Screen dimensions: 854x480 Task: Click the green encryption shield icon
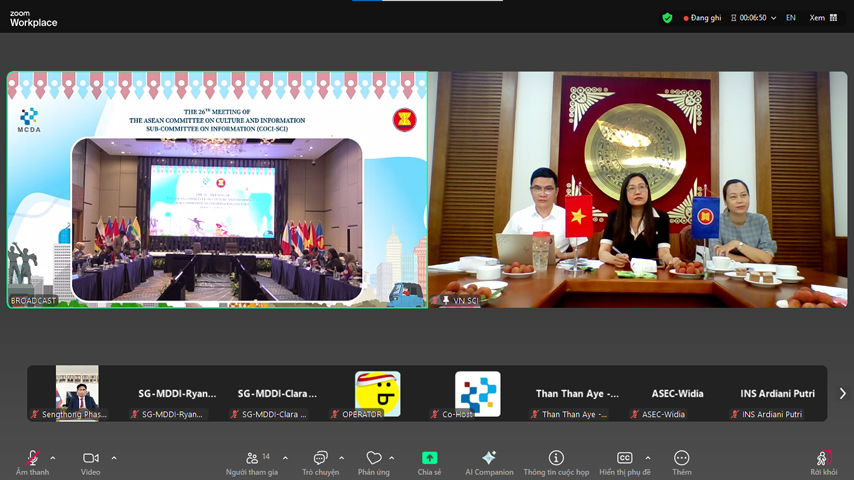coord(667,18)
